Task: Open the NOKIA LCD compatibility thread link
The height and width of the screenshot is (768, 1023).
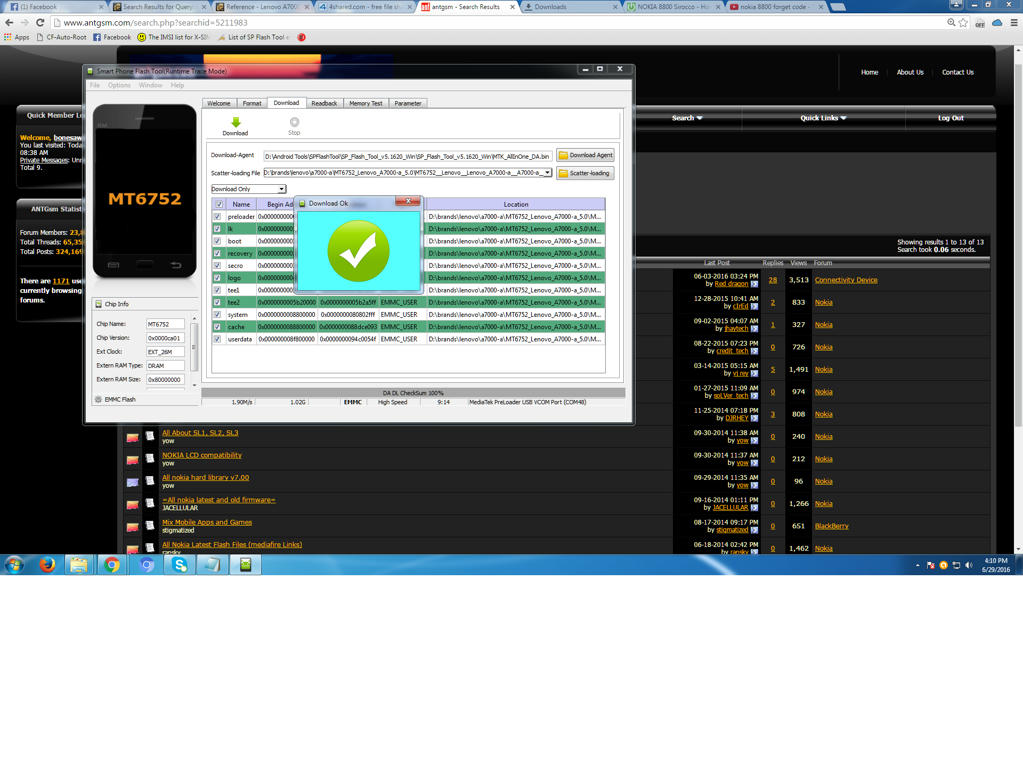Action: [202, 455]
